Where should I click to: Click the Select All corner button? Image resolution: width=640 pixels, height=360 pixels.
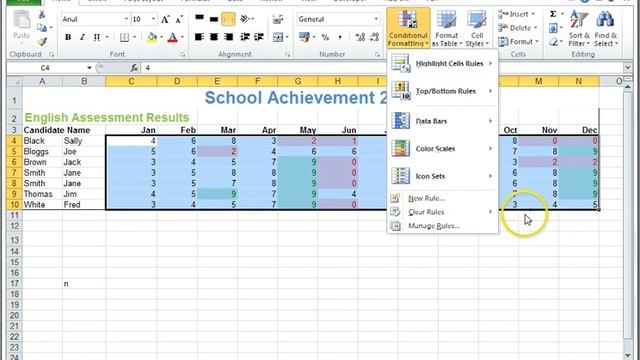(15, 82)
